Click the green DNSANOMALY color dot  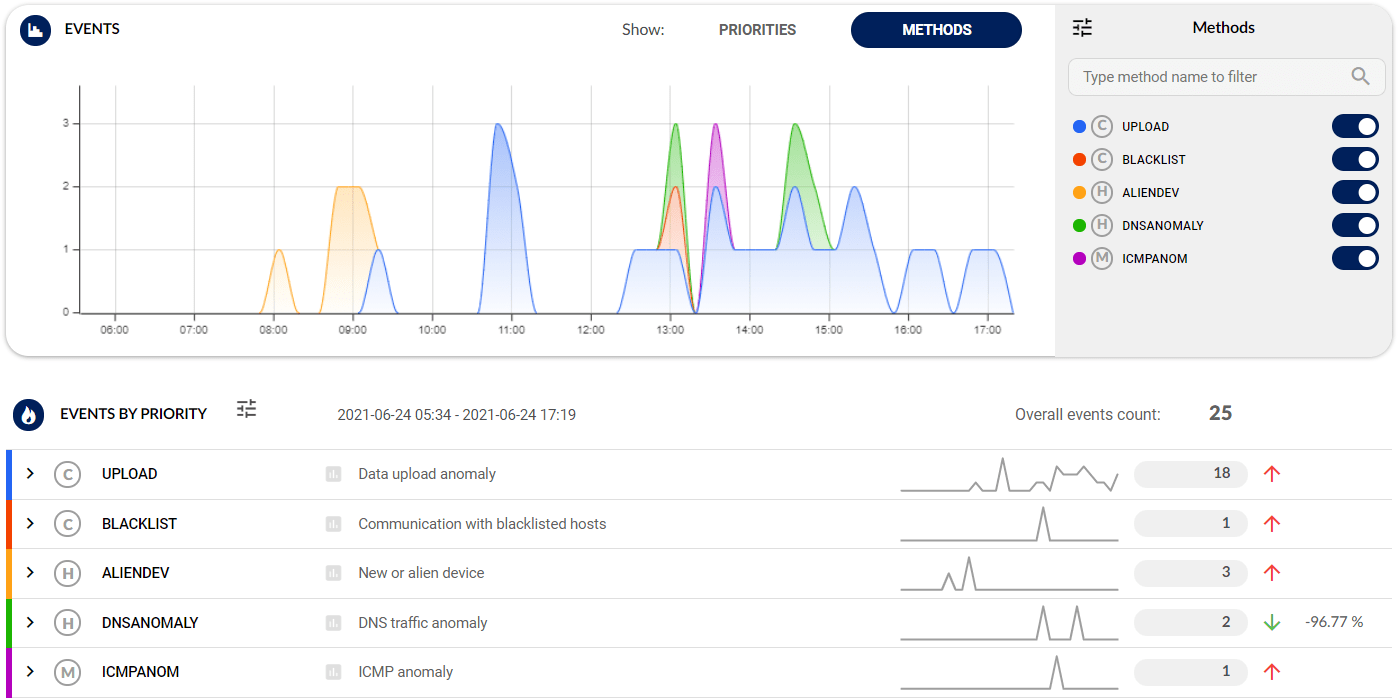[1079, 226]
